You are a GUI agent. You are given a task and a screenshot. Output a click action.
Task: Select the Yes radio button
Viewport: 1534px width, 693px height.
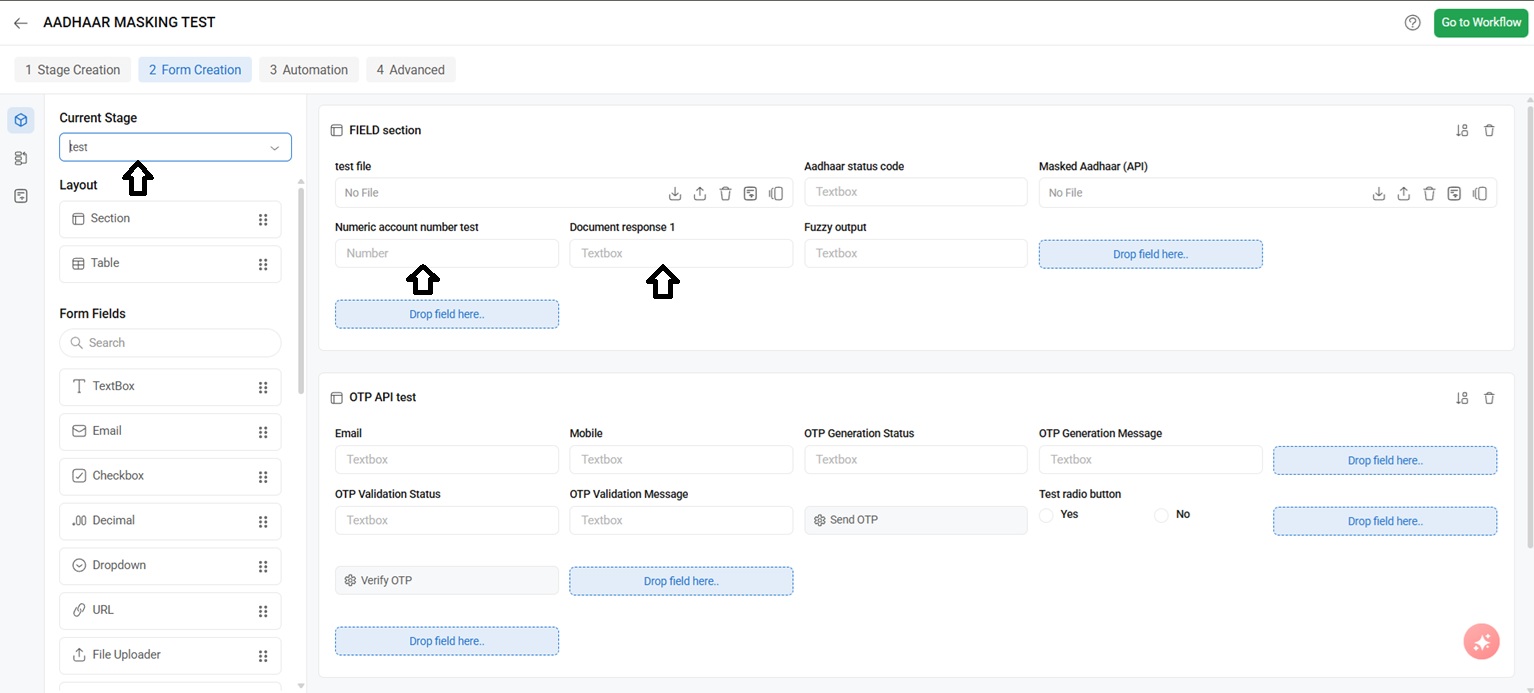1047,515
